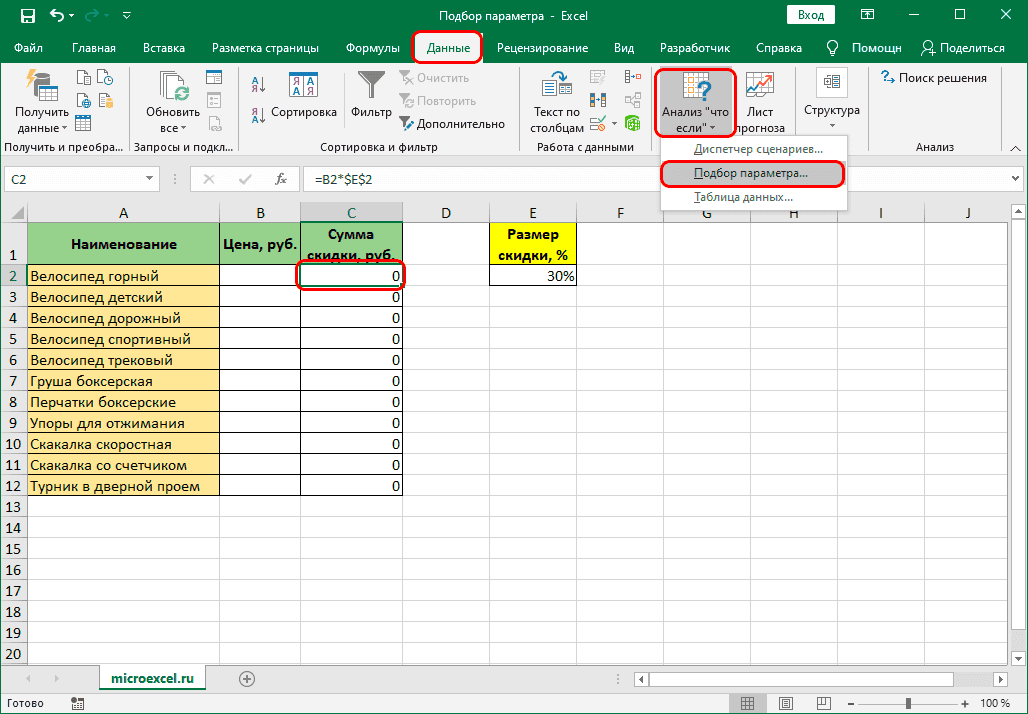Open the Formulas (Формулы) ribbon tab
The width and height of the screenshot is (1028, 714).
[373, 48]
